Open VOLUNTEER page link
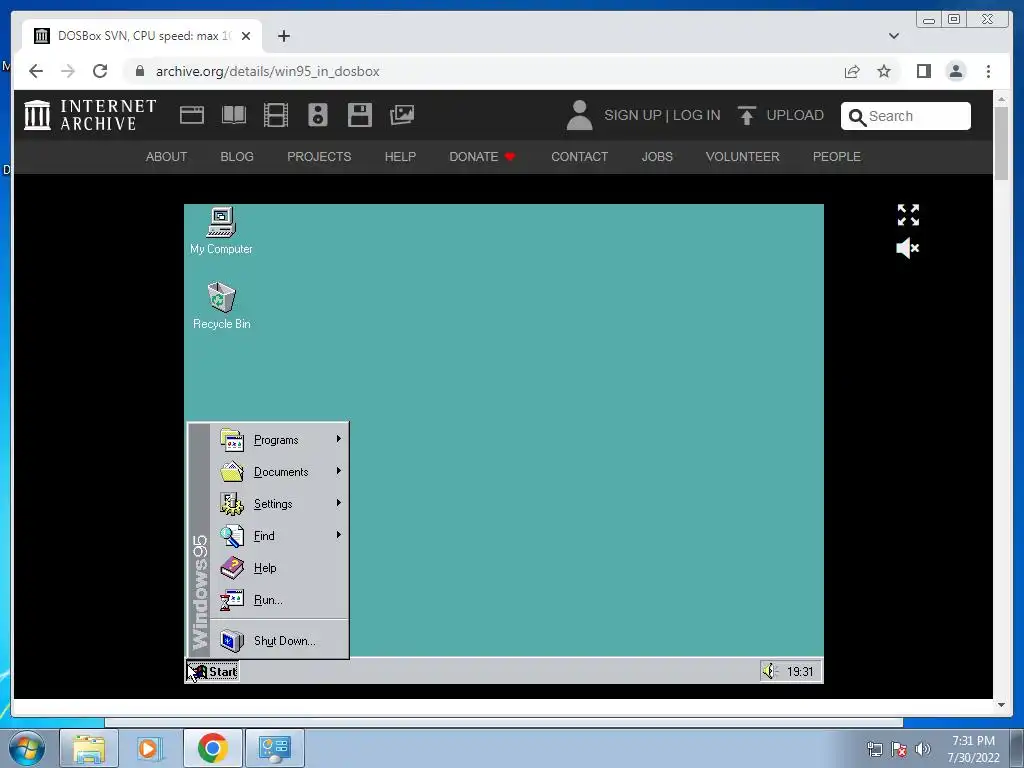This screenshot has height=768, width=1024. (x=743, y=157)
